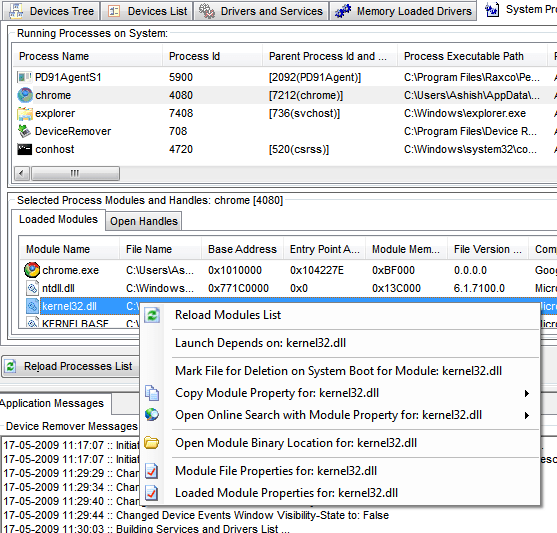Click file version 6.1.7100.0 cell

point(479,288)
